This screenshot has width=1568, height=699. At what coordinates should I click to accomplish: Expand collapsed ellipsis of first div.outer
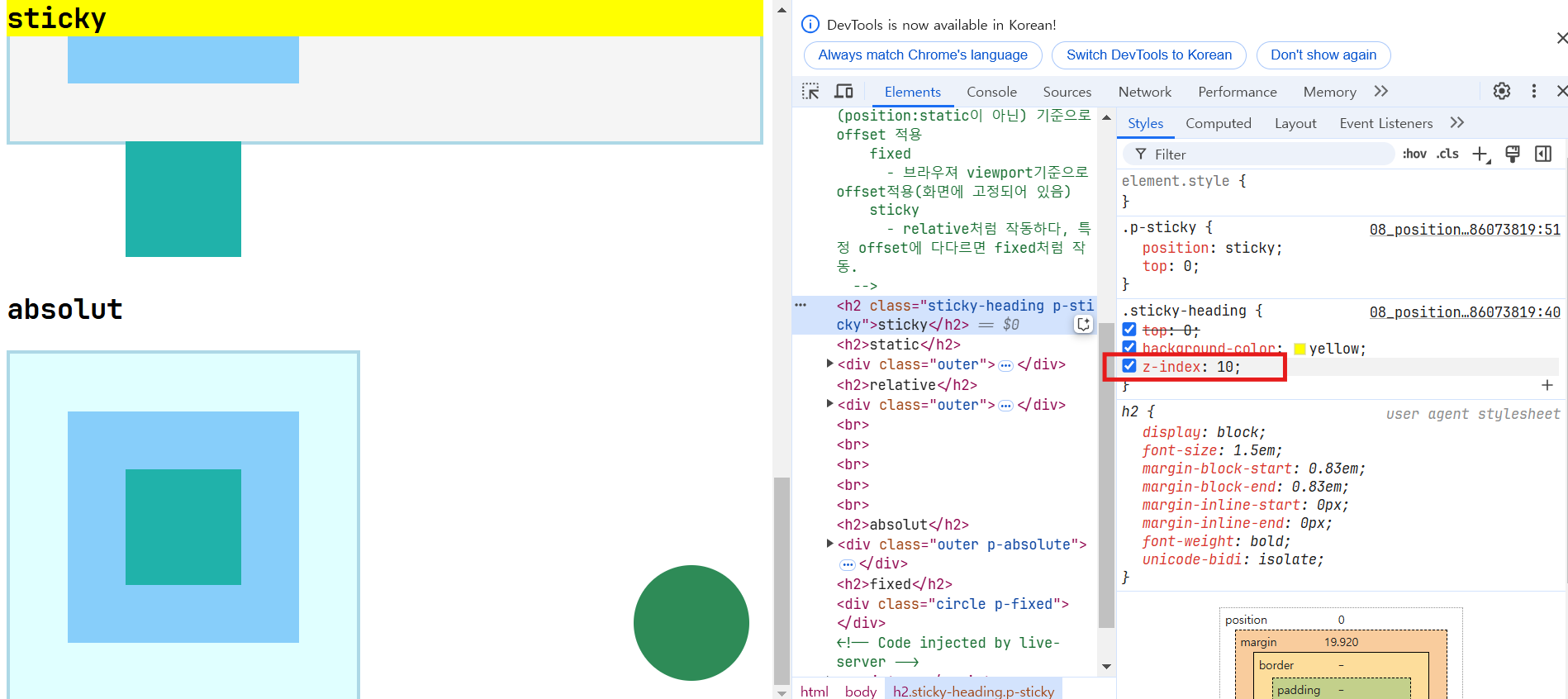[x=1005, y=365]
